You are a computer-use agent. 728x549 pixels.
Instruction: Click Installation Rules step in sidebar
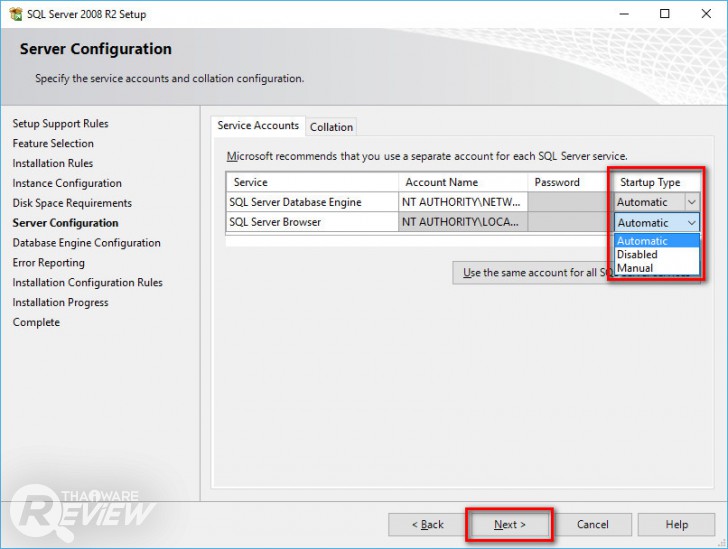52,163
